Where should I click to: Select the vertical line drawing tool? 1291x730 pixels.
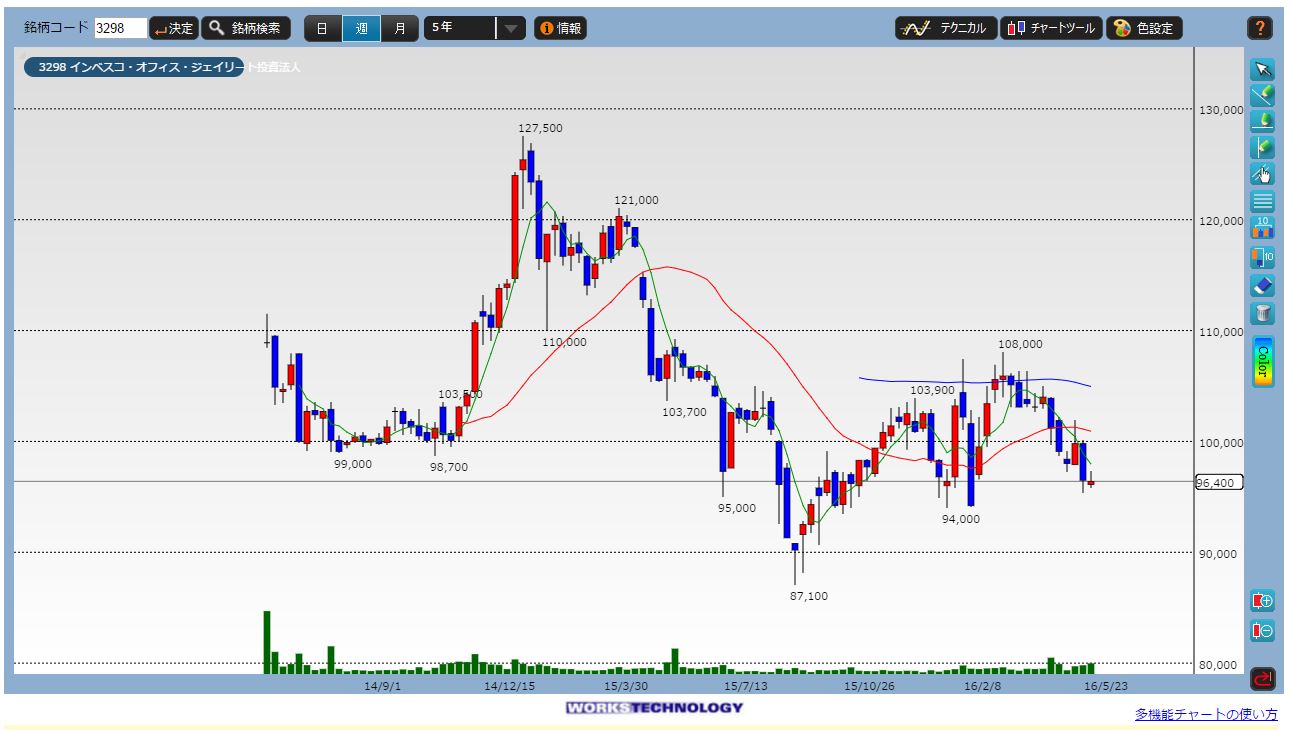(x=1262, y=148)
